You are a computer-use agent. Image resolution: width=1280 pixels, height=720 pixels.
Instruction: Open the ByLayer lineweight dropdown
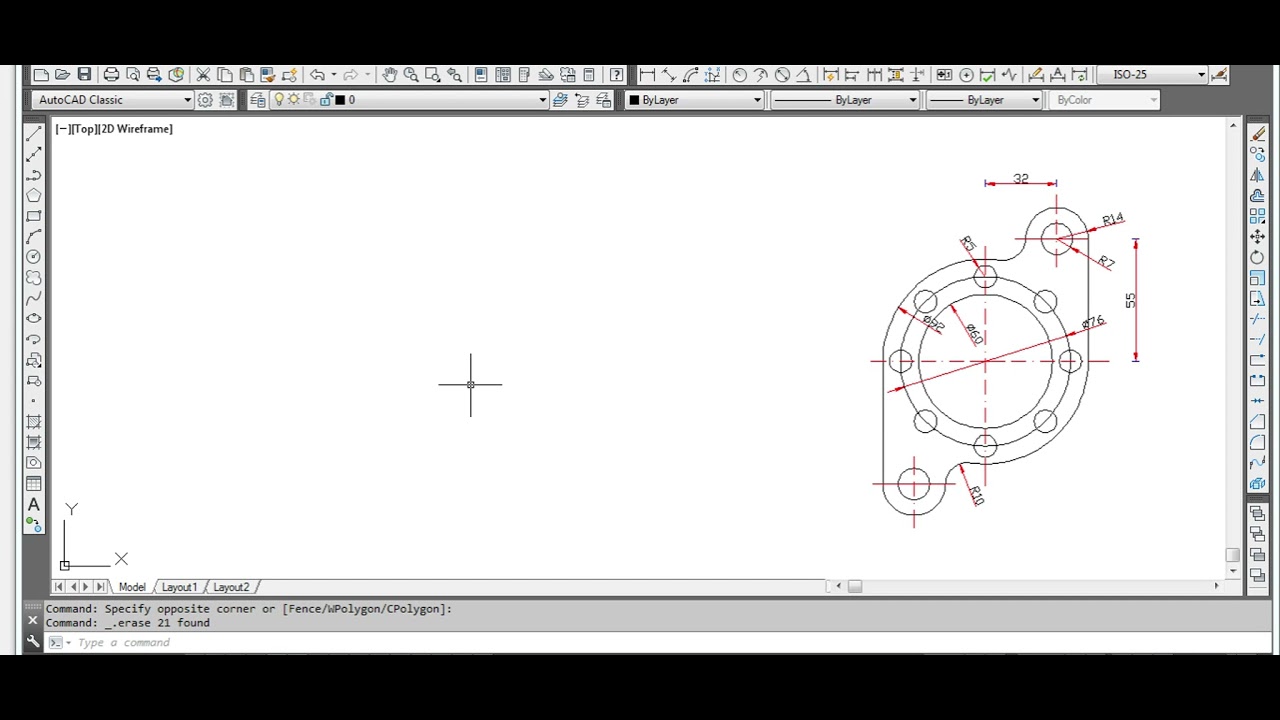tap(984, 100)
